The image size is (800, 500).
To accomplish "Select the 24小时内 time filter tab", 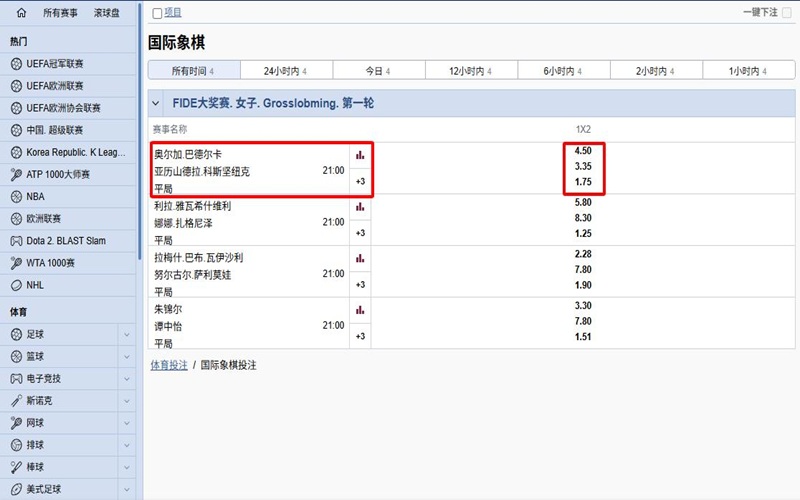I will [x=286, y=70].
